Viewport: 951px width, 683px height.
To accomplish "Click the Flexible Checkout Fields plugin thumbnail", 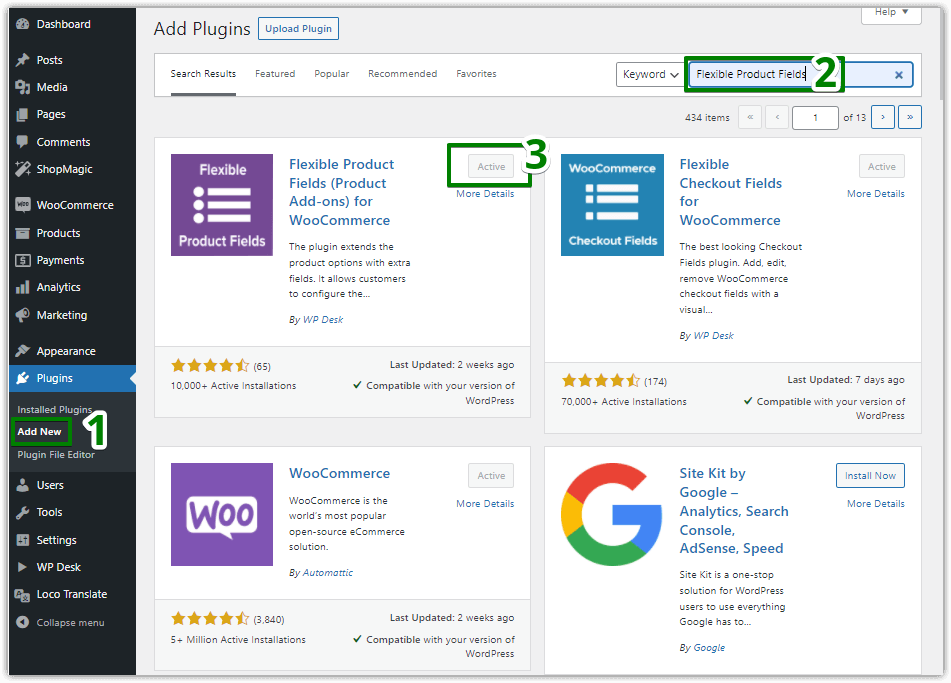I will tap(612, 205).
